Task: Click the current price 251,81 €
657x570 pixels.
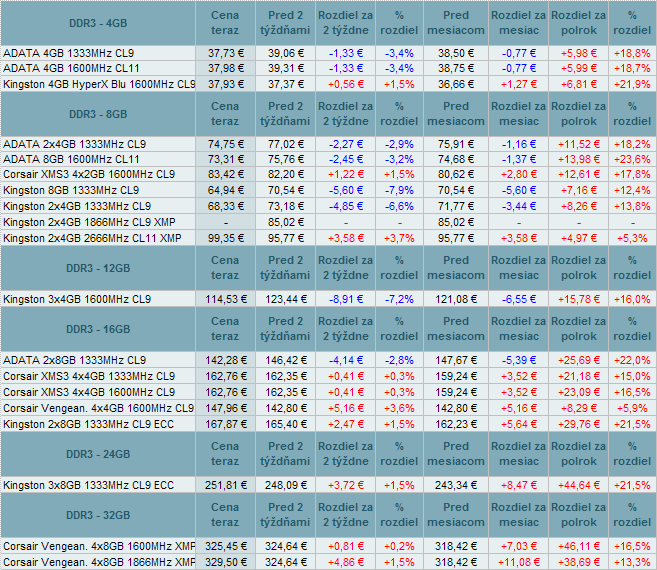Action: pyautogui.click(x=226, y=485)
